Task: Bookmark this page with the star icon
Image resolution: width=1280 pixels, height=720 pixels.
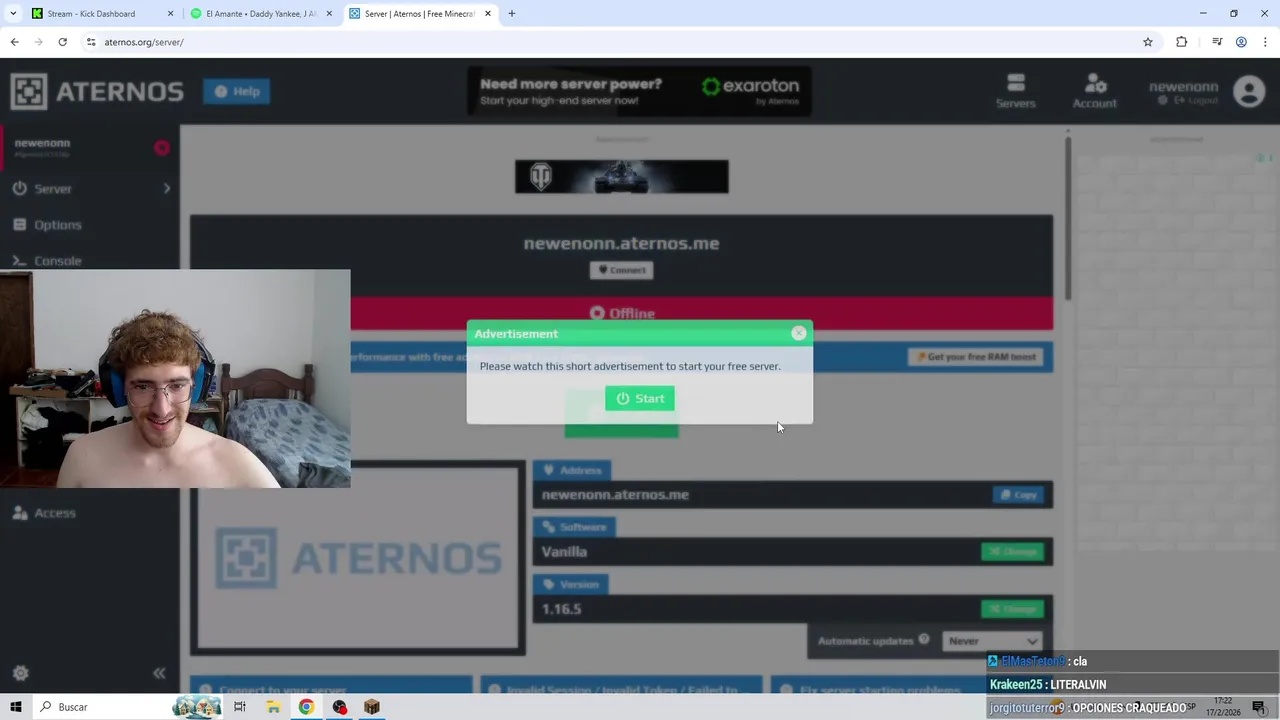Action: click(x=1148, y=42)
